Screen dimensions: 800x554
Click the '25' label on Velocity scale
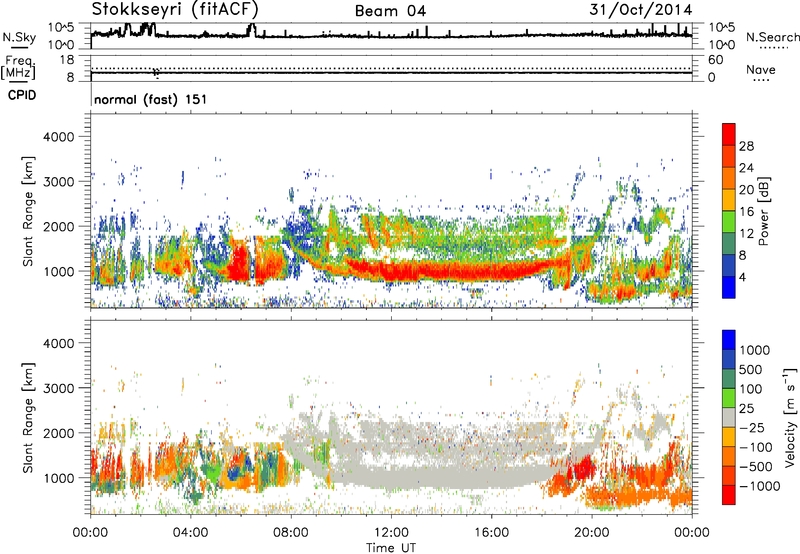[x=747, y=408]
